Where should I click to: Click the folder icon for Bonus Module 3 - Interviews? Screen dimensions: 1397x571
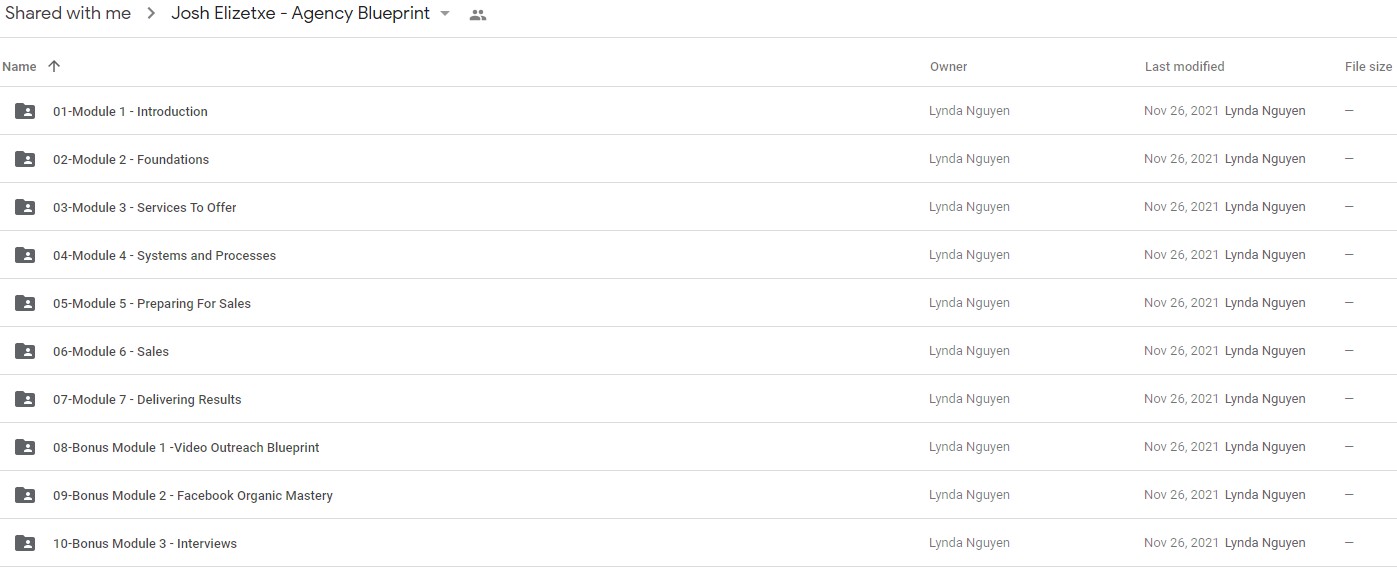(x=25, y=543)
